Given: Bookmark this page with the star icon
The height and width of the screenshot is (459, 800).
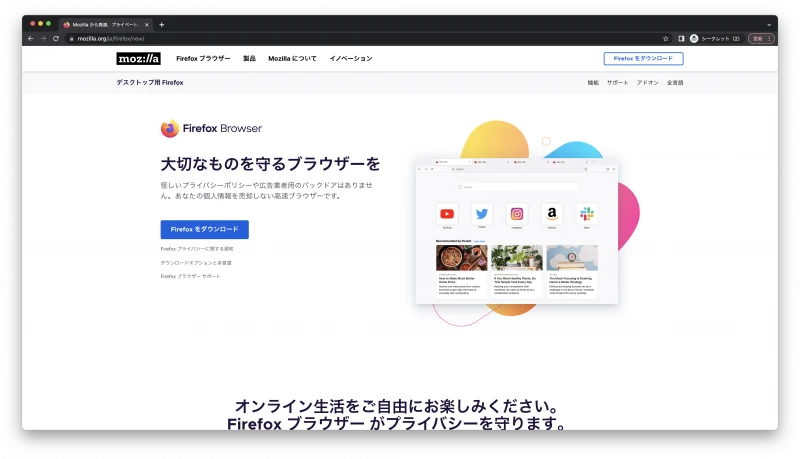Looking at the screenshot, I should click(x=665, y=39).
